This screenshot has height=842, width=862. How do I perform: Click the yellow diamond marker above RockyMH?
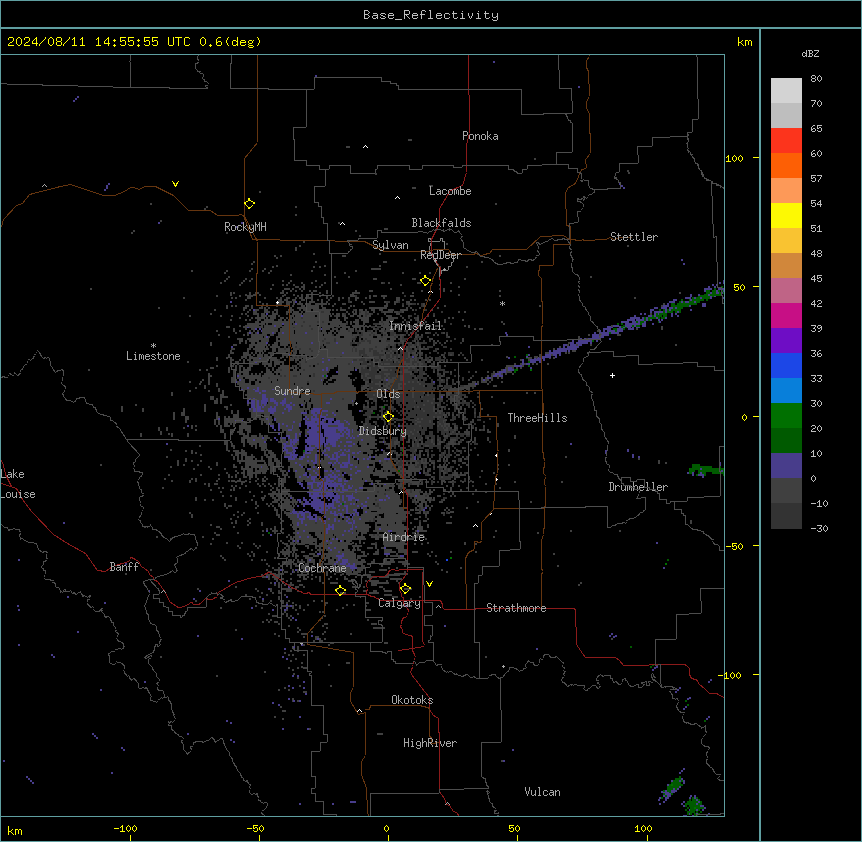pos(249,204)
